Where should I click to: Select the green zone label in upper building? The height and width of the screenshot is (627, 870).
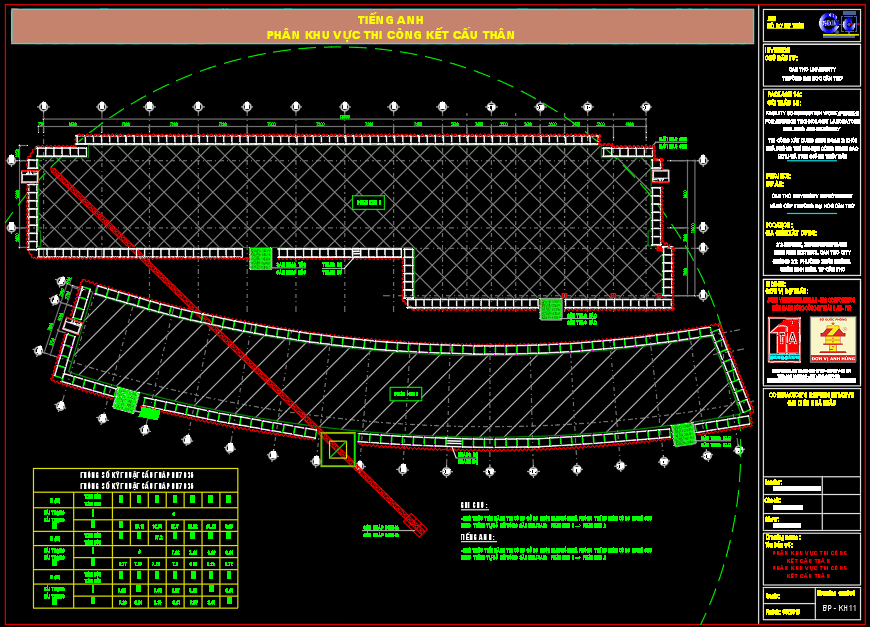[x=367, y=202]
